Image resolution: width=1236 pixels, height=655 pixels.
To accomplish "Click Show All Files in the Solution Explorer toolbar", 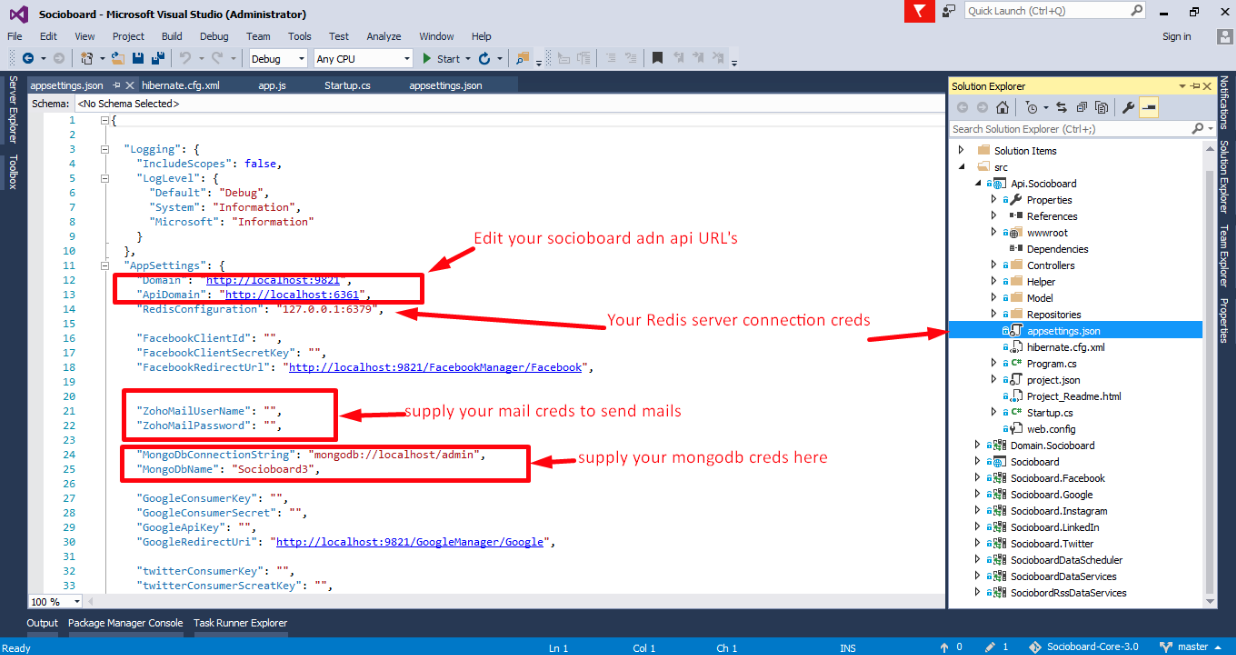I will (x=1101, y=107).
